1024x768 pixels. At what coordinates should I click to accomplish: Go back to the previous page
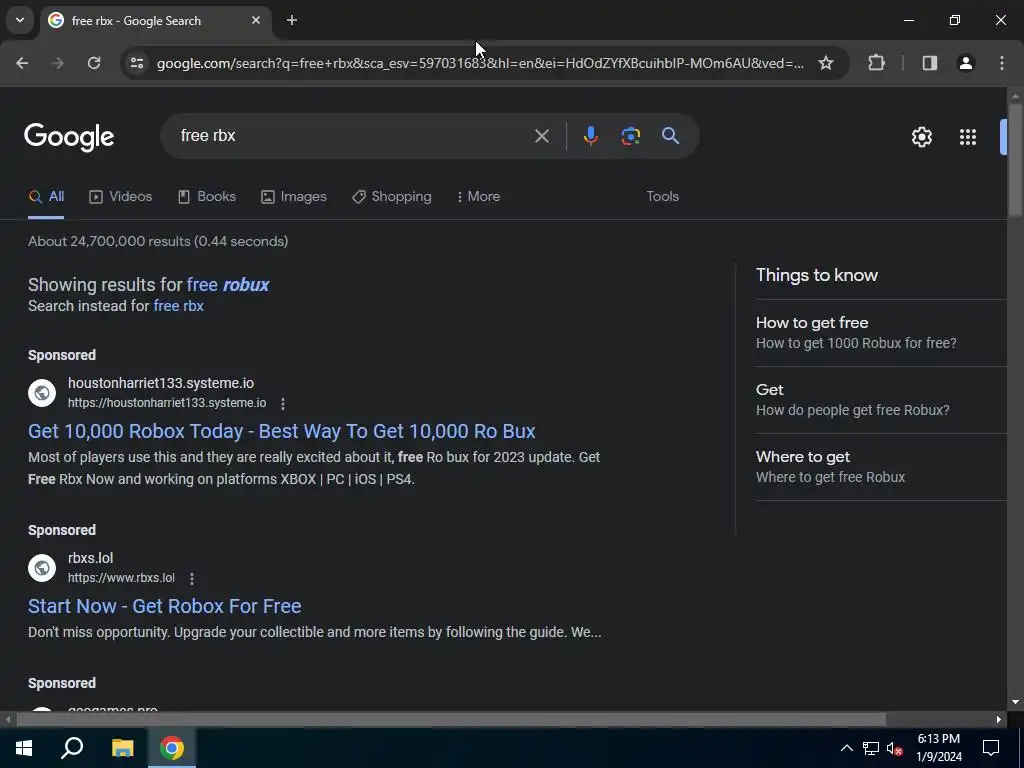pyautogui.click(x=22, y=63)
